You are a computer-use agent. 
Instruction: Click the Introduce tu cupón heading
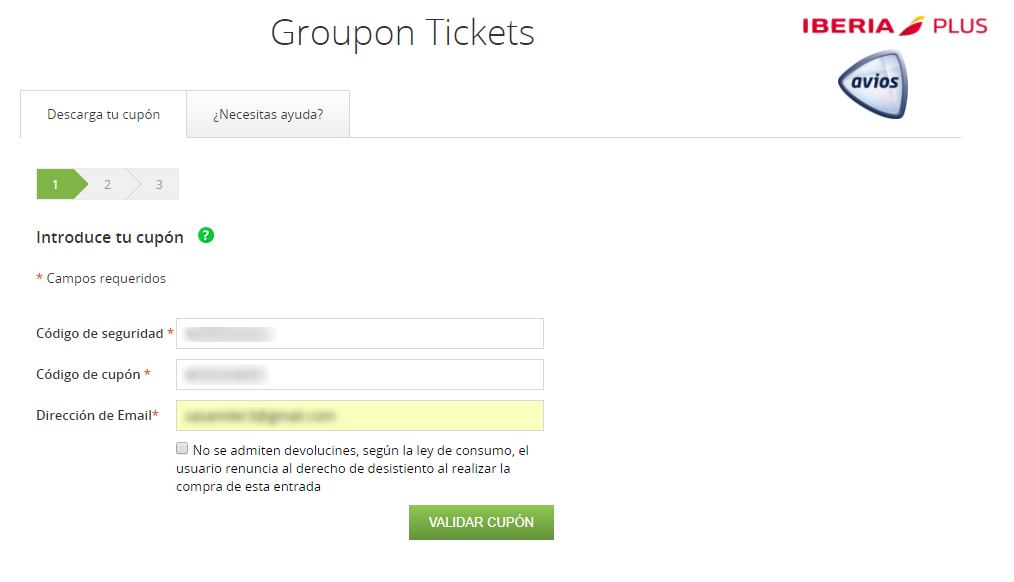[x=110, y=238]
